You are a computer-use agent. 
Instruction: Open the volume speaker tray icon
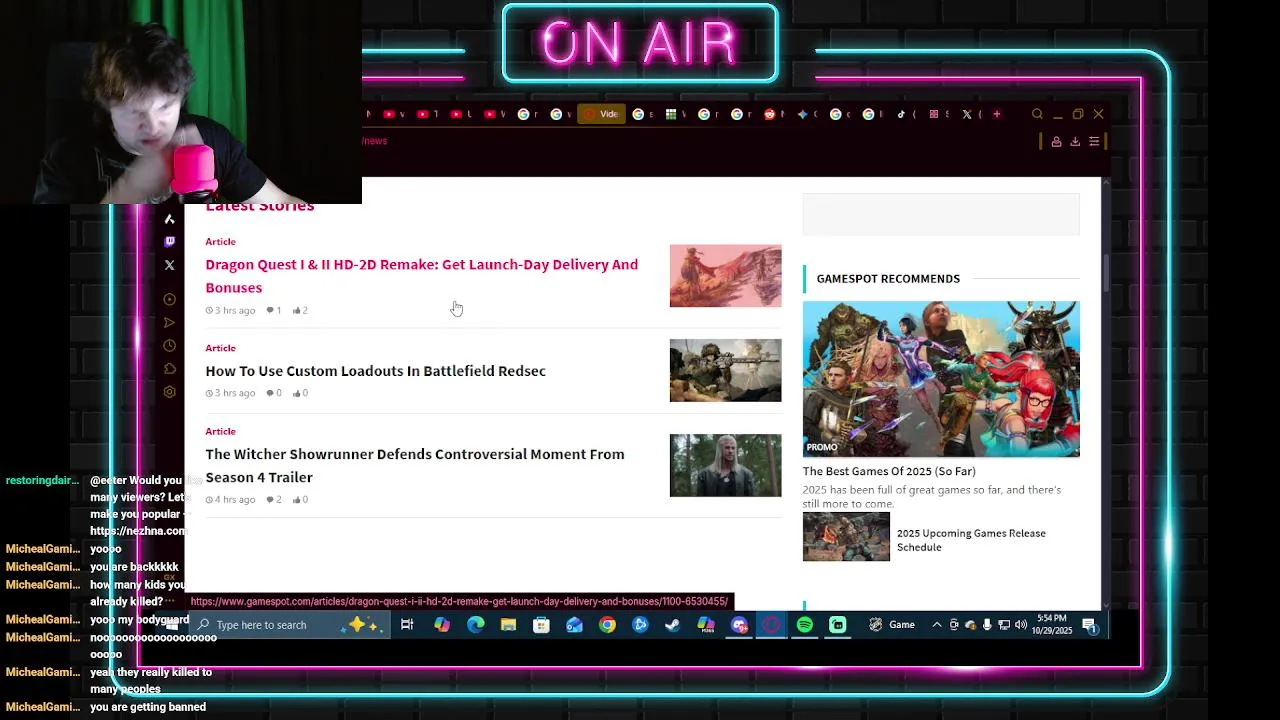(1021, 625)
